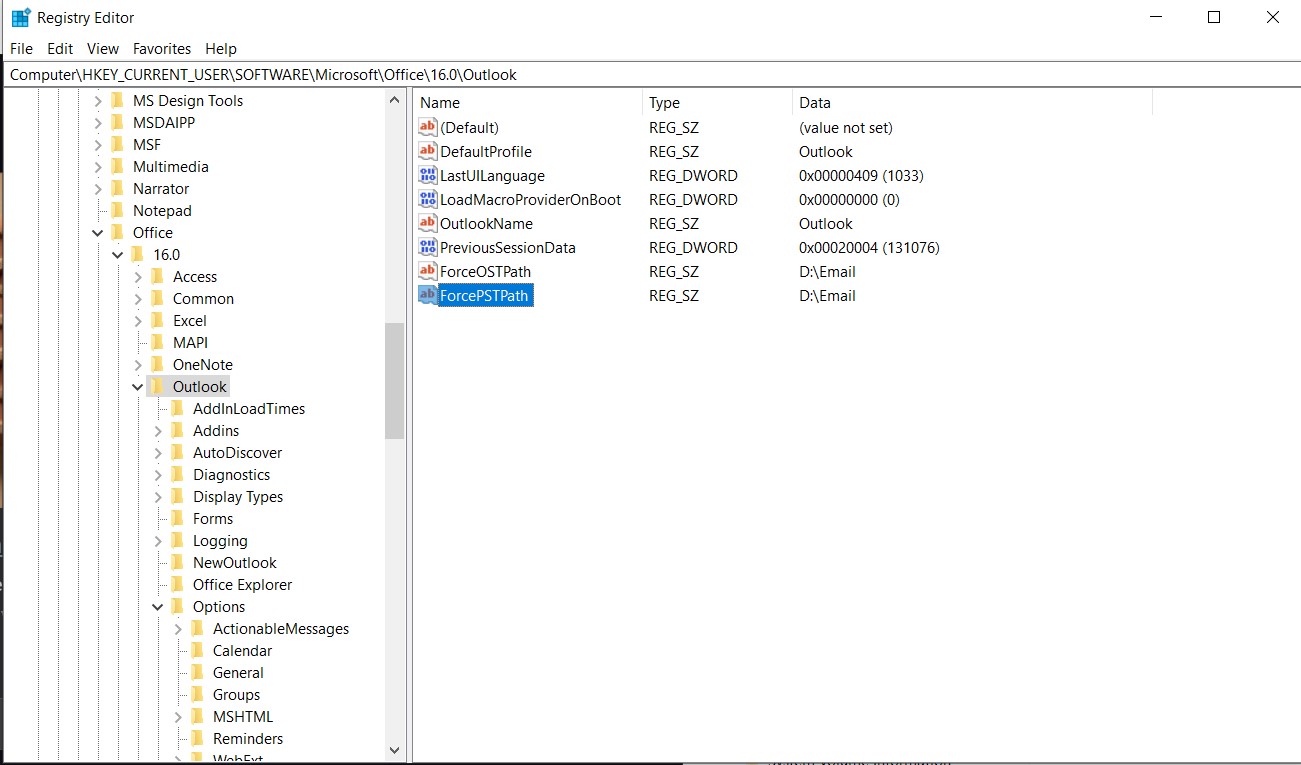This screenshot has height=765, width=1301.
Task: Click the LoadMacroProviderOnBoot DWORD icon
Action: [x=428, y=200]
